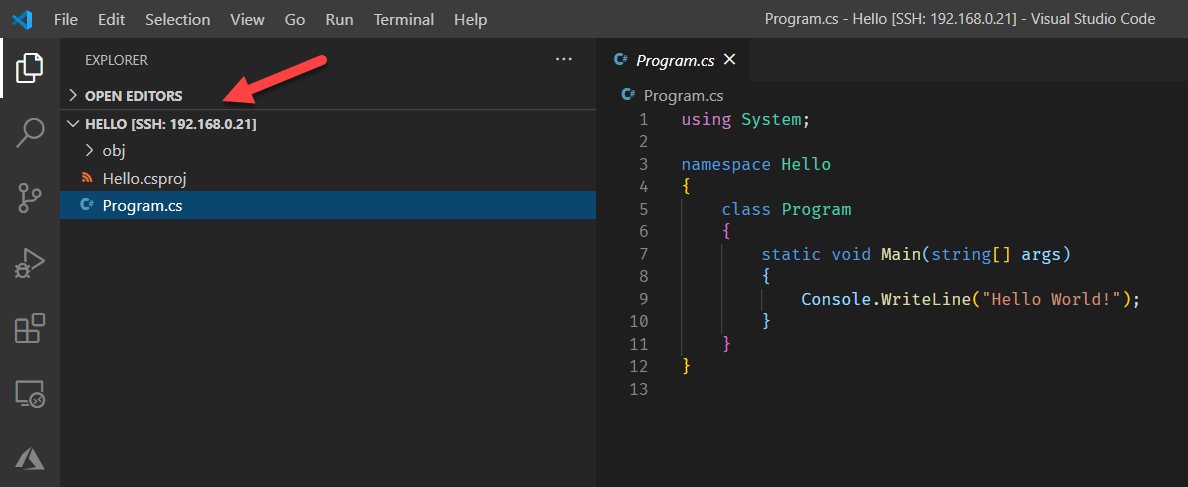Select Program.cs in the Explorer tree
This screenshot has width=1188, height=487.
[x=142, y=206]
